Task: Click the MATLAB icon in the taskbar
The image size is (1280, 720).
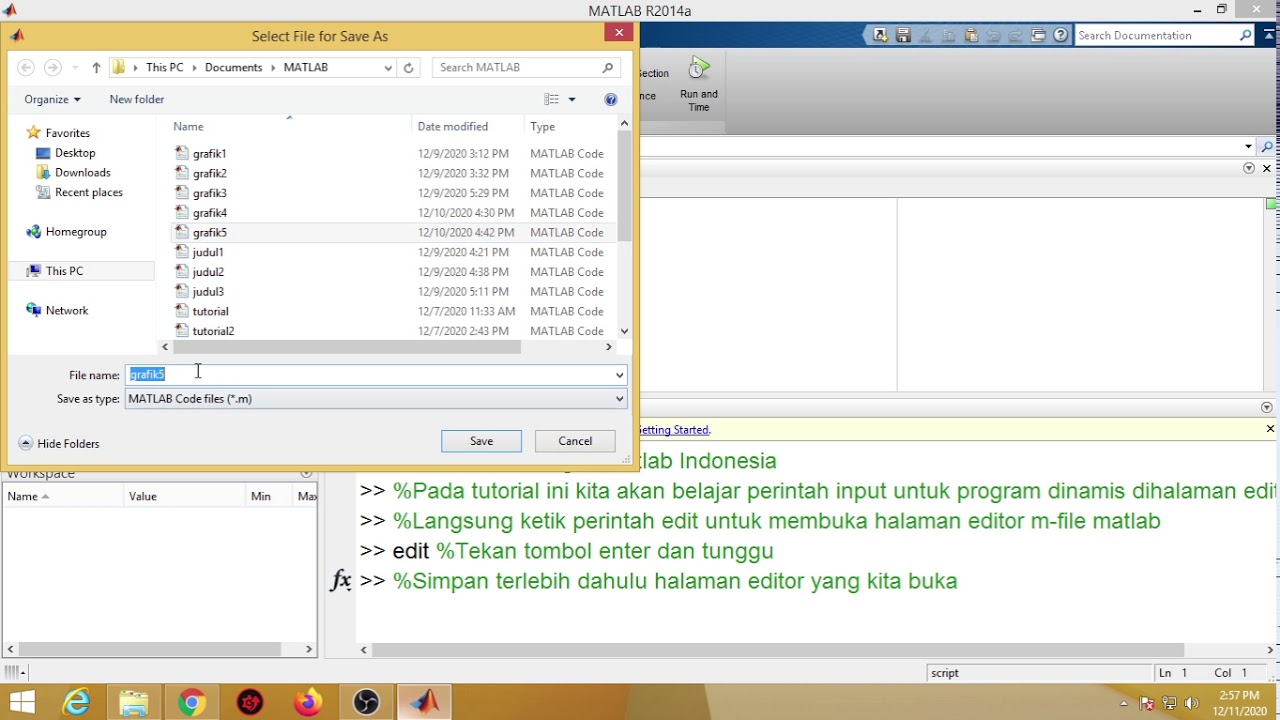Action: click(425, 703)
